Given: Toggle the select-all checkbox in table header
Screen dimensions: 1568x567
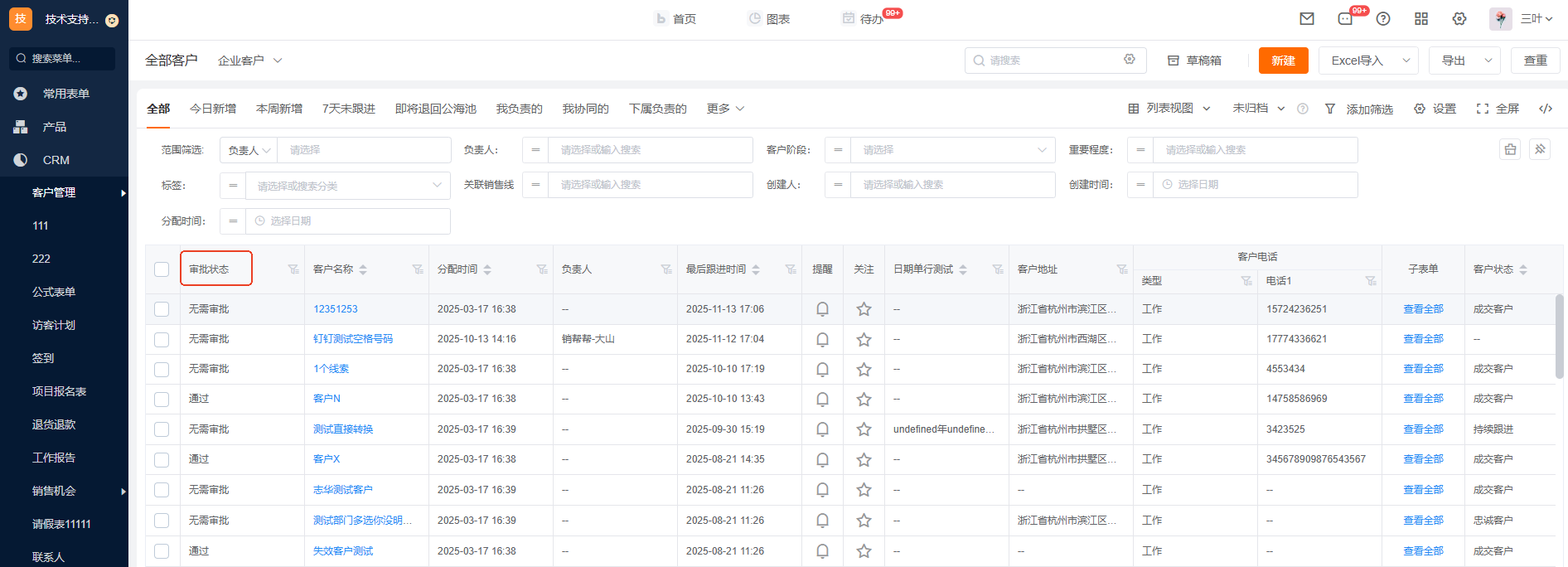Looking at the screenshot, I should [x=162, y=269].
